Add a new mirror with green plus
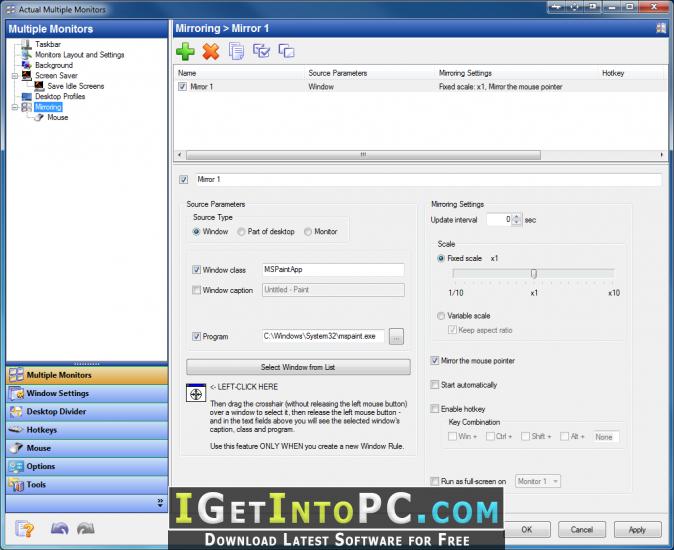 tap(185, 52)
